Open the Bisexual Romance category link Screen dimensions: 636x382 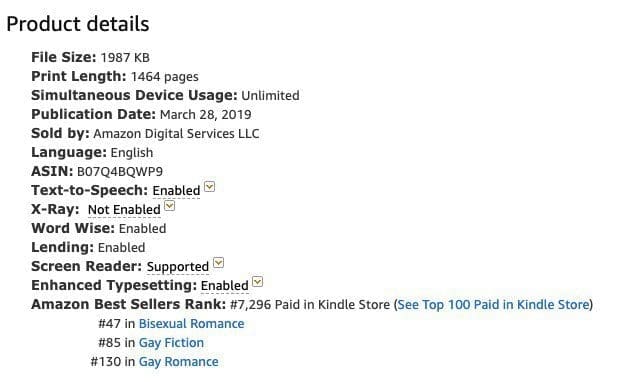191,324
